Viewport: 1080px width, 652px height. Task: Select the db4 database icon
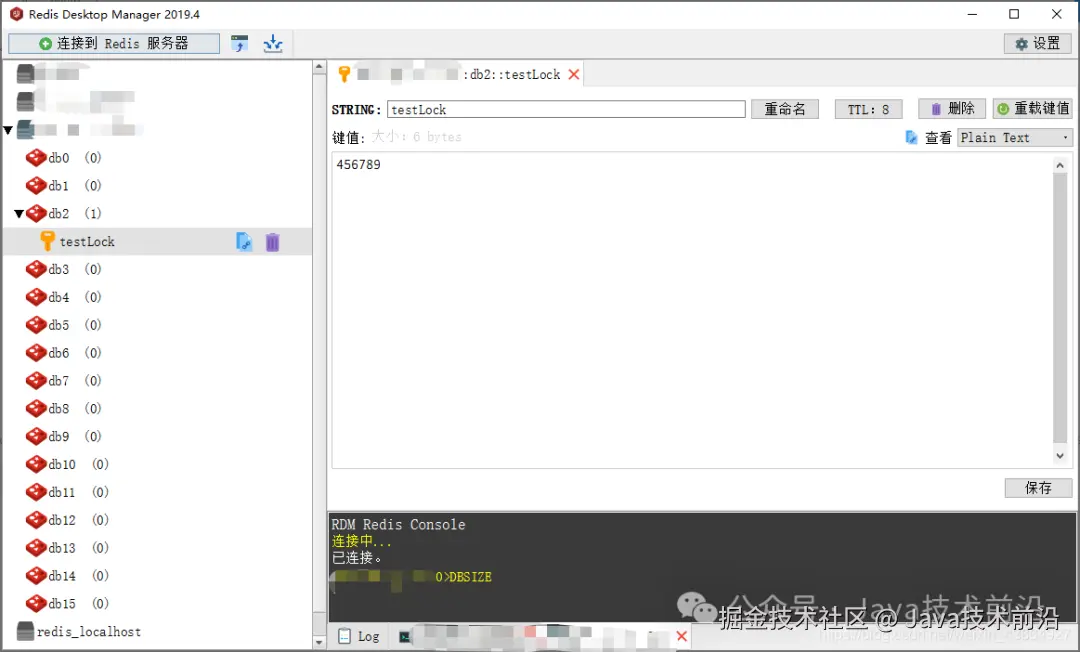coord(36,297)
